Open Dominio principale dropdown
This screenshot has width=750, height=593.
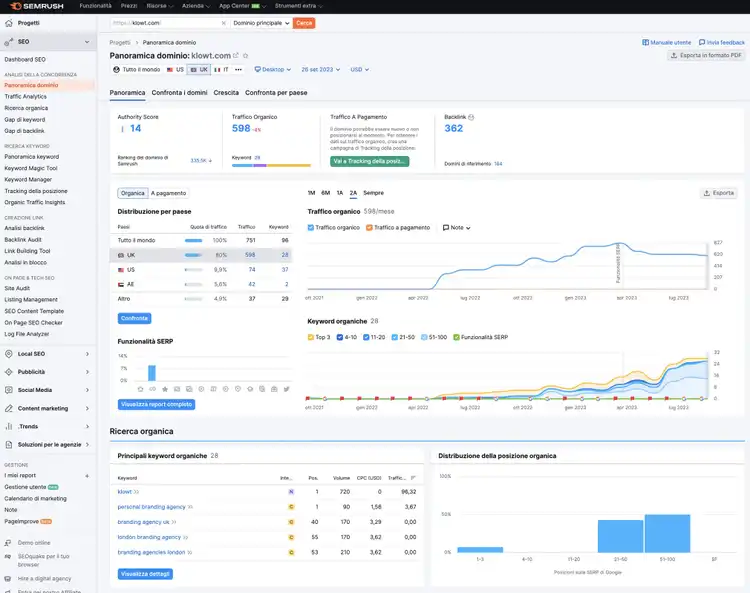pos(261,23)
